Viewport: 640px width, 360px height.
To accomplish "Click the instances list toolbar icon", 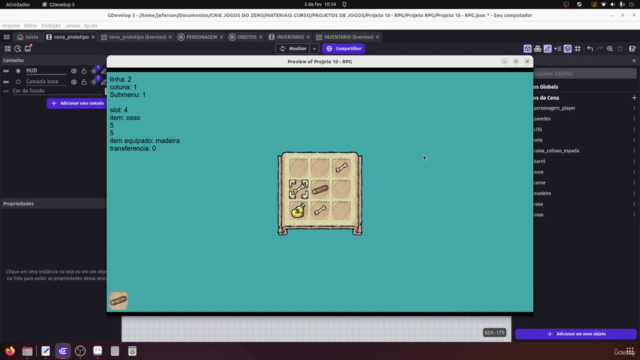I will pos(558,49).
